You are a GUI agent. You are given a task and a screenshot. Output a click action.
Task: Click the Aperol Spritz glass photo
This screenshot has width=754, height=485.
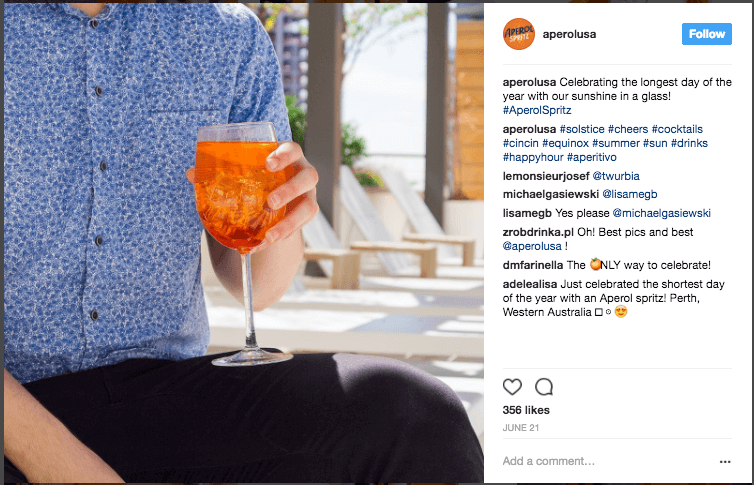[244, 243]
